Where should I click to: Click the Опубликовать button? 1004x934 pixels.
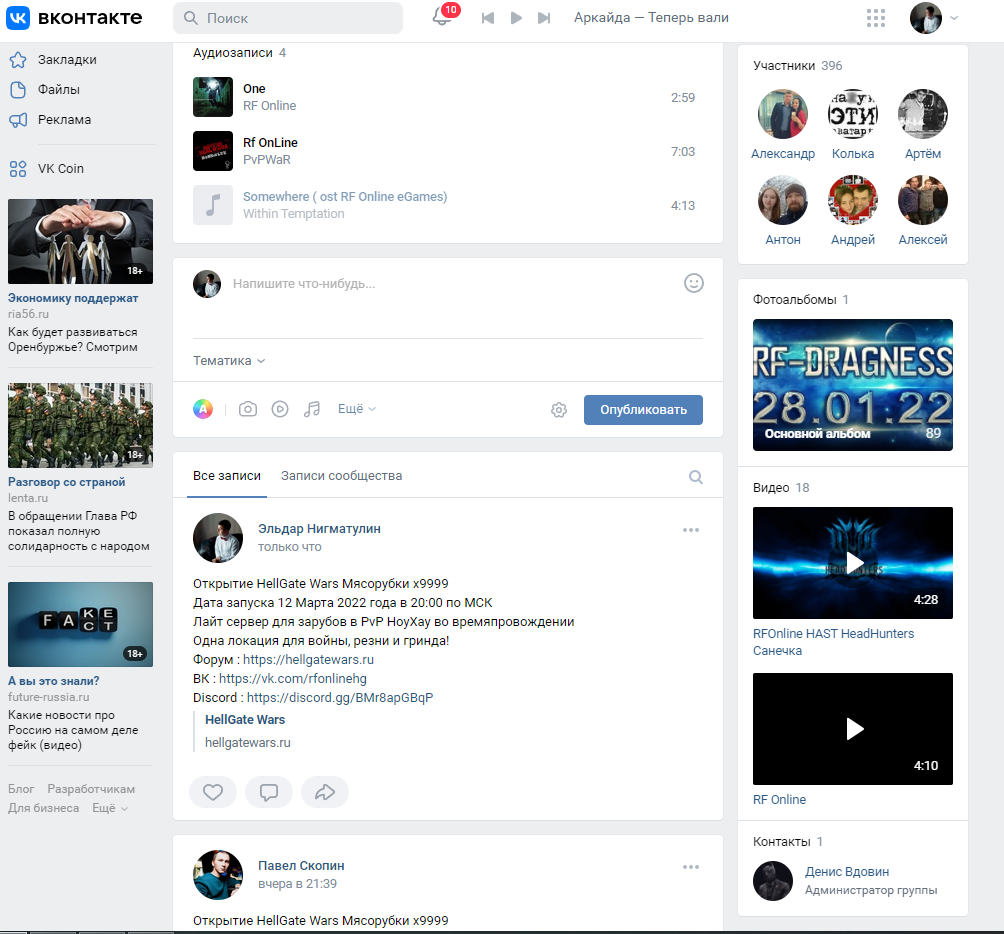[x=643, y=410]
